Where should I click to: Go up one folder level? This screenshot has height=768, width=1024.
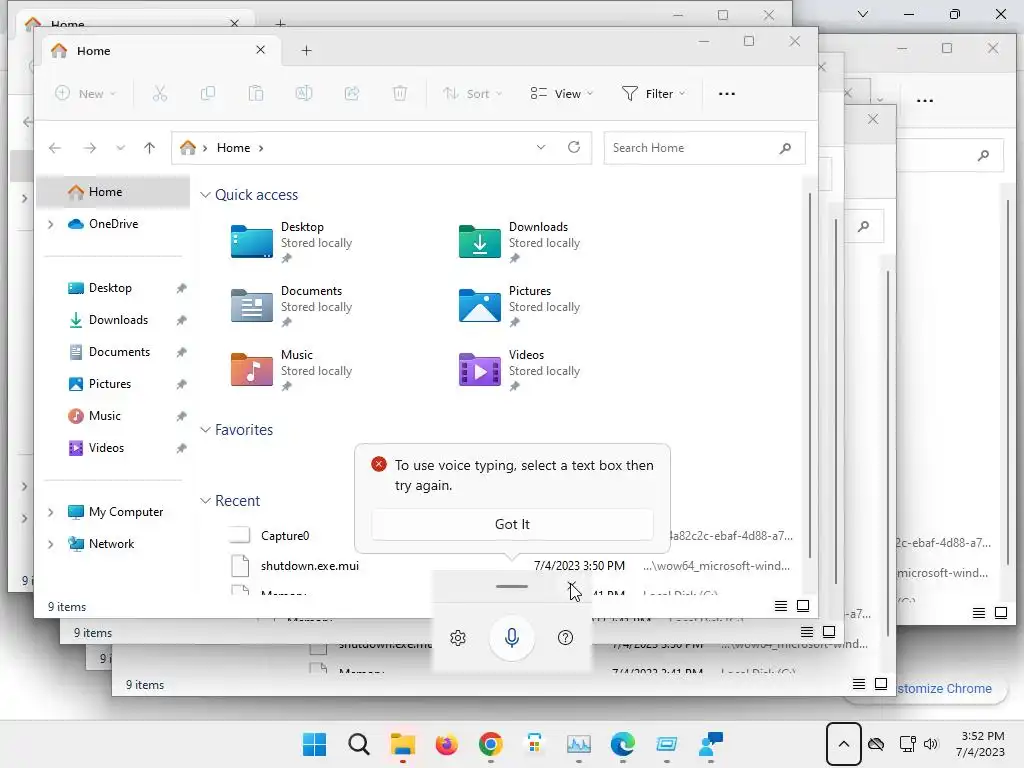[x=150, y=148]
